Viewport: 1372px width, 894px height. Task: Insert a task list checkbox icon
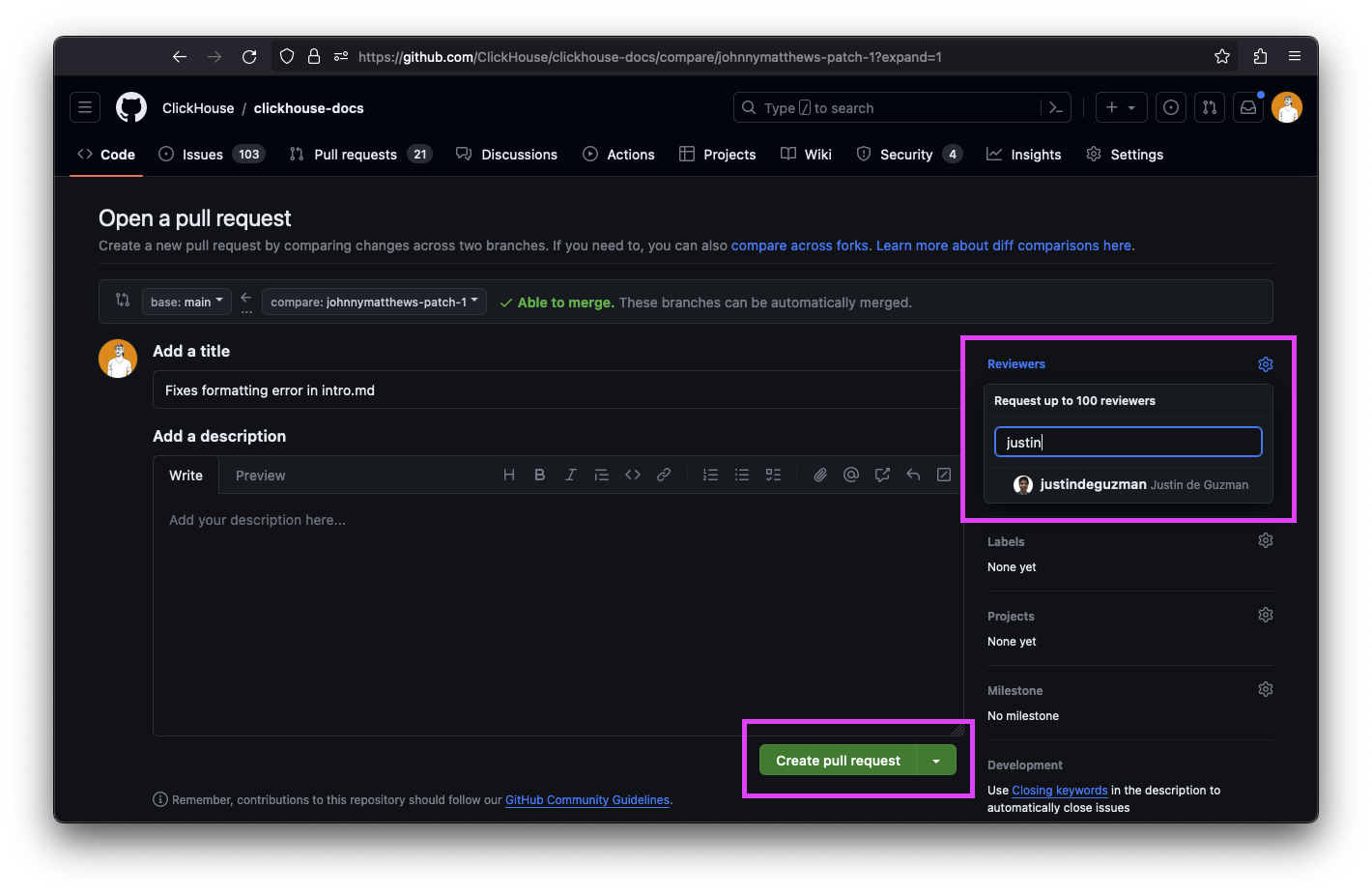[x=773, y=475]
